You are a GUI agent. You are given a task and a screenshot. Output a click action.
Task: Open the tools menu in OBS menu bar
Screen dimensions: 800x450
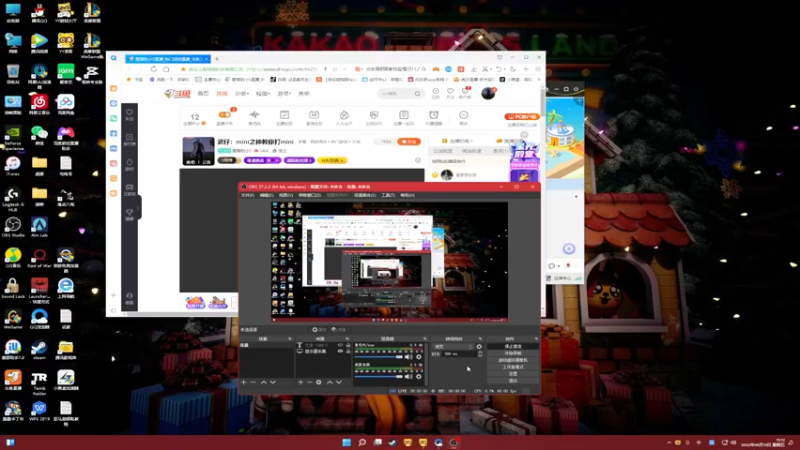(x=388, y=195)
